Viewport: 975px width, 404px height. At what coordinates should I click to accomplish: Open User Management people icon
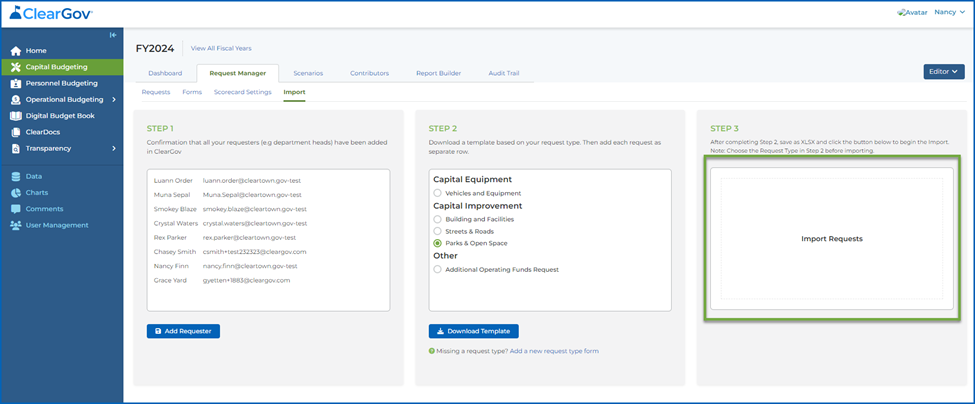click(16, 225)
